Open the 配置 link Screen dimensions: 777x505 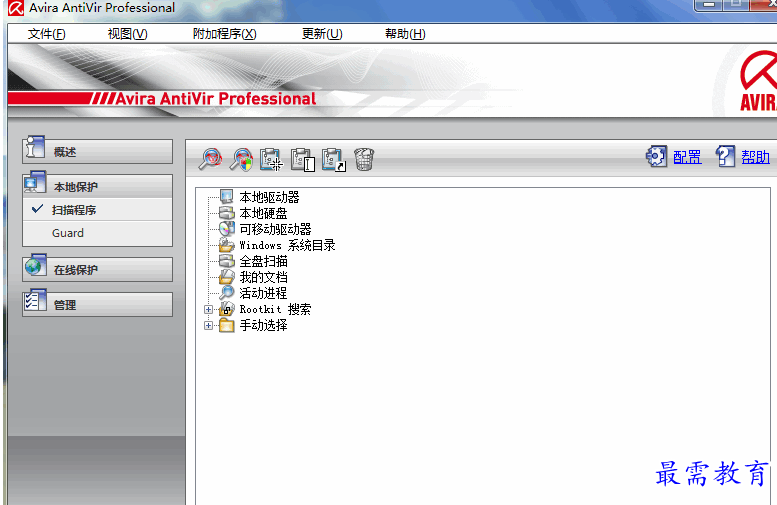pos(687,157)
